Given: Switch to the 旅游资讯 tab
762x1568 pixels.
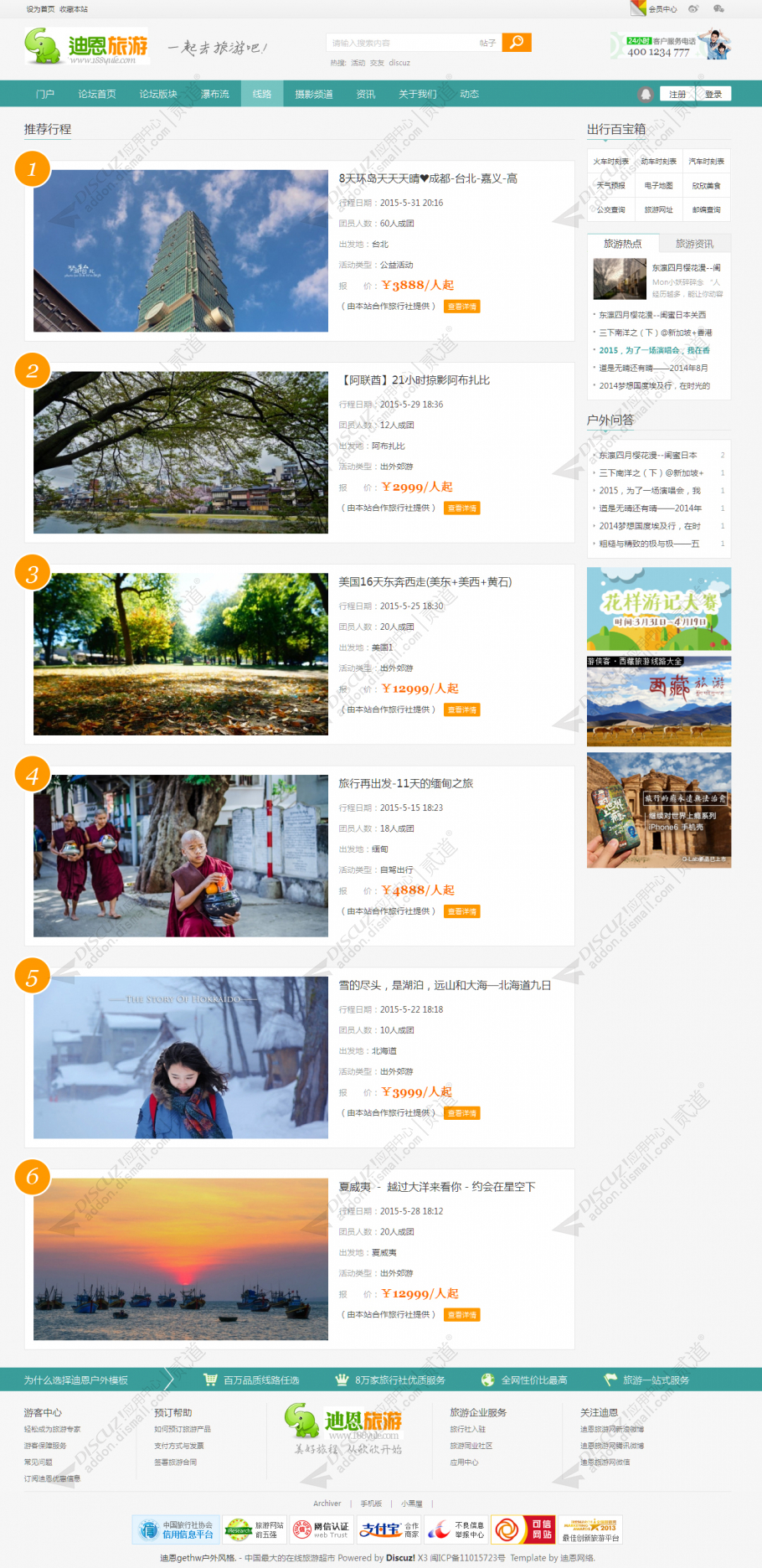Looking at the screenshot, I should (x=694, y=244).
